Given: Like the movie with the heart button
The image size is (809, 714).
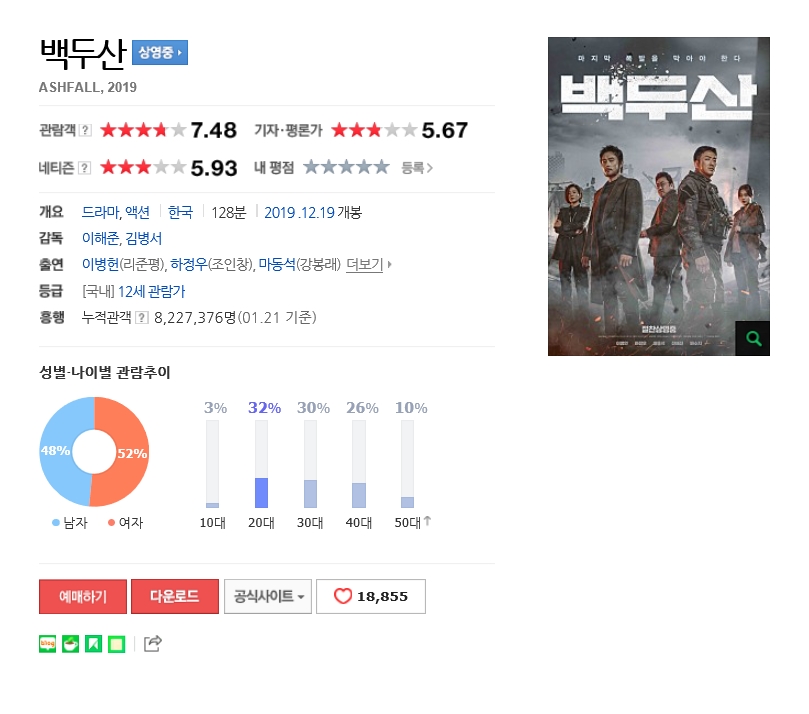Looking at the screenshot, I should pyautogui.click(x=371, y=596).
